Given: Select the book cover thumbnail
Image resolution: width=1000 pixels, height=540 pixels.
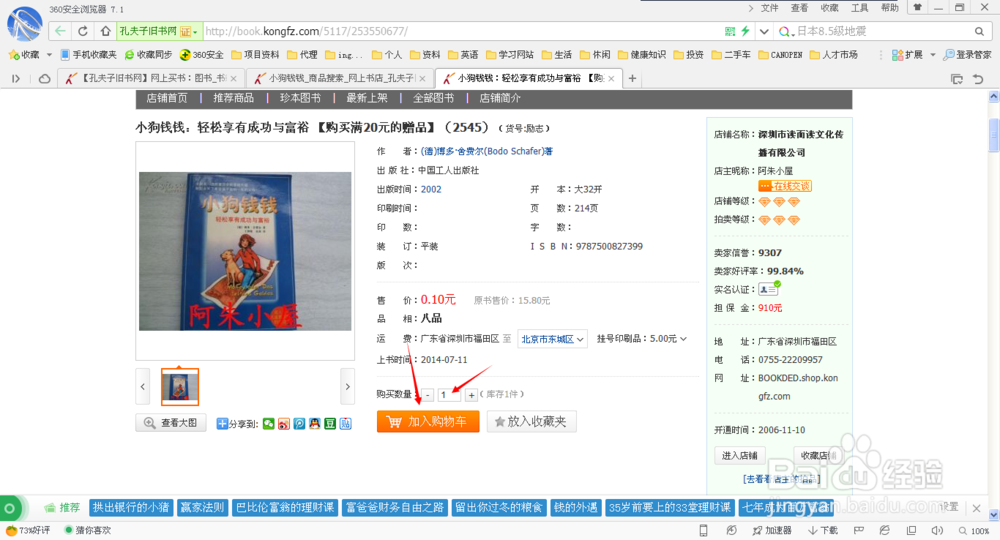Looking at the screenshot, I should [180, 386].
